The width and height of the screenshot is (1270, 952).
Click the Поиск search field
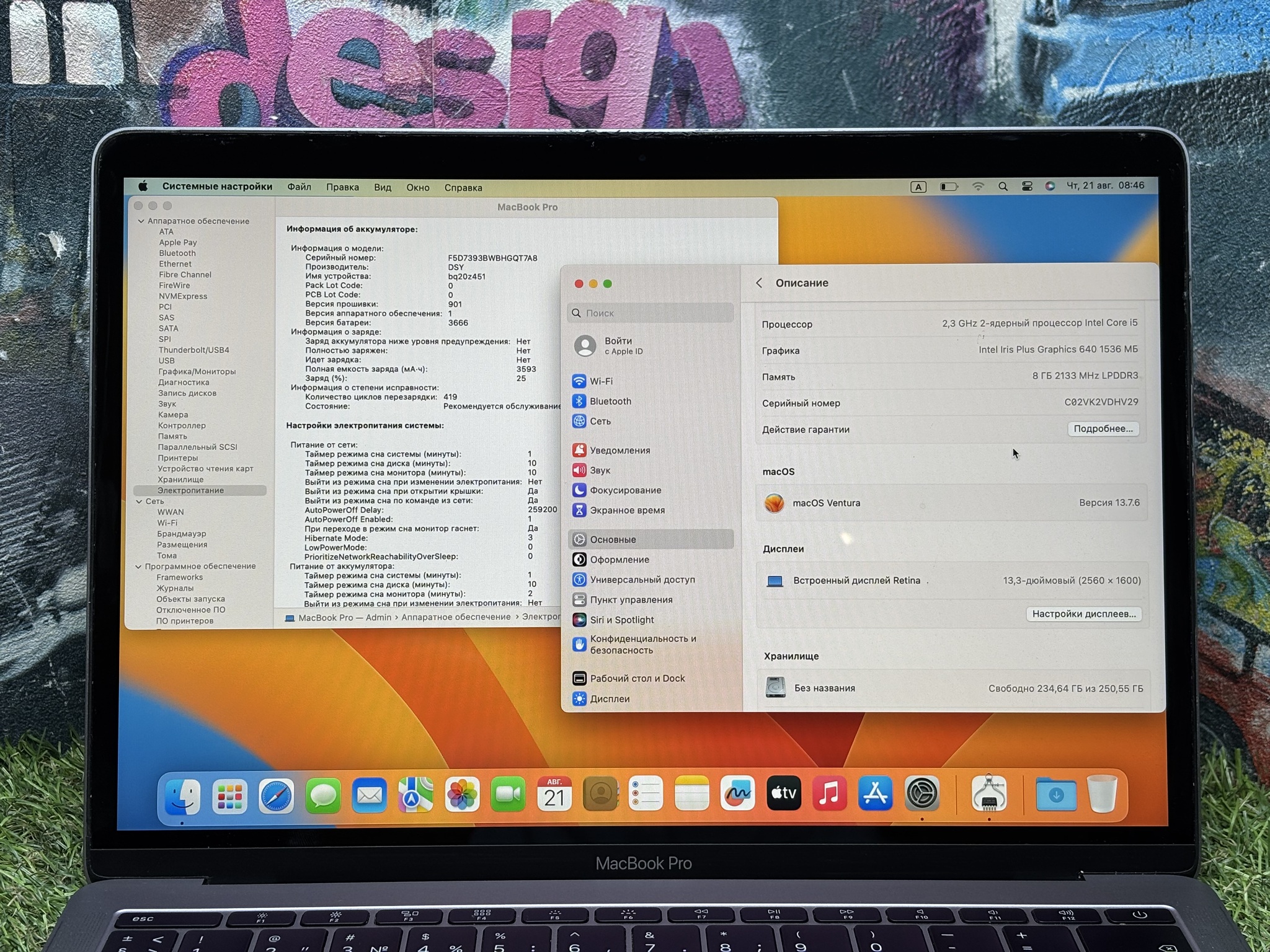point(651,313)
